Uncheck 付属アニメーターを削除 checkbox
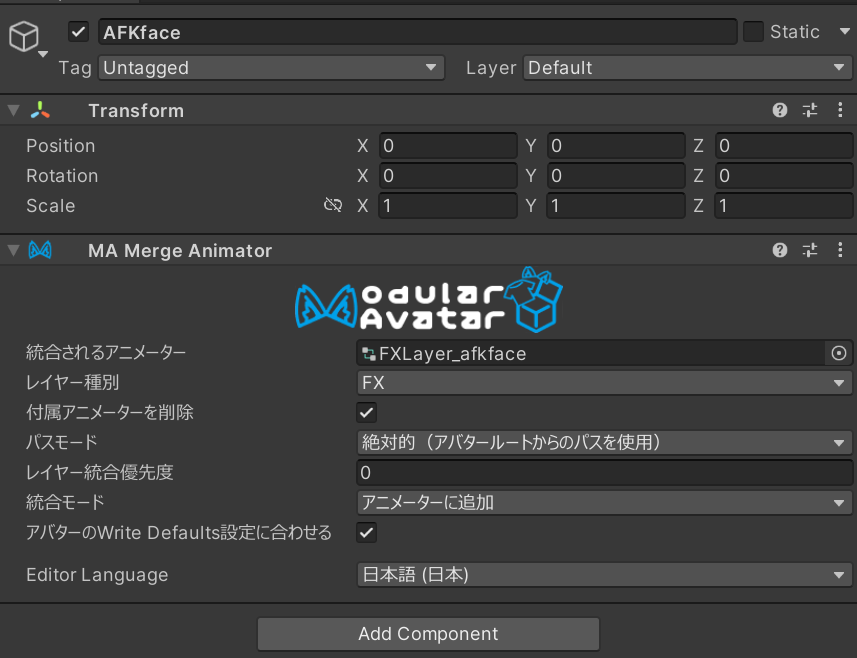The width and height of the screenshot is (857, 658). point(367,413)
